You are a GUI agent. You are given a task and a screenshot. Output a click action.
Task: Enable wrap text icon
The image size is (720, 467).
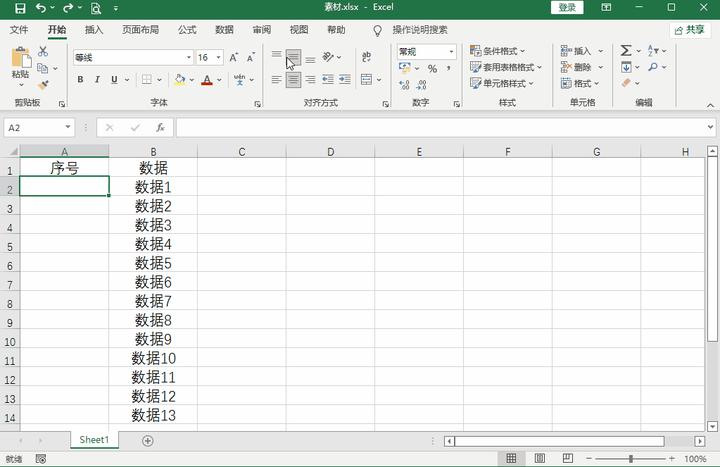point(366,57)
